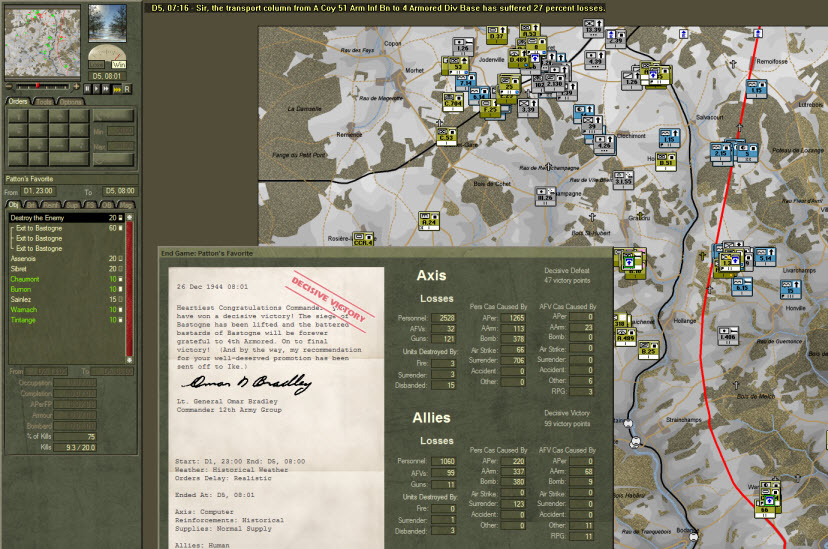This screenshot has height=549, width=828.
Task: Select the yellow very-fast speed button
Action: coord(117,89)
